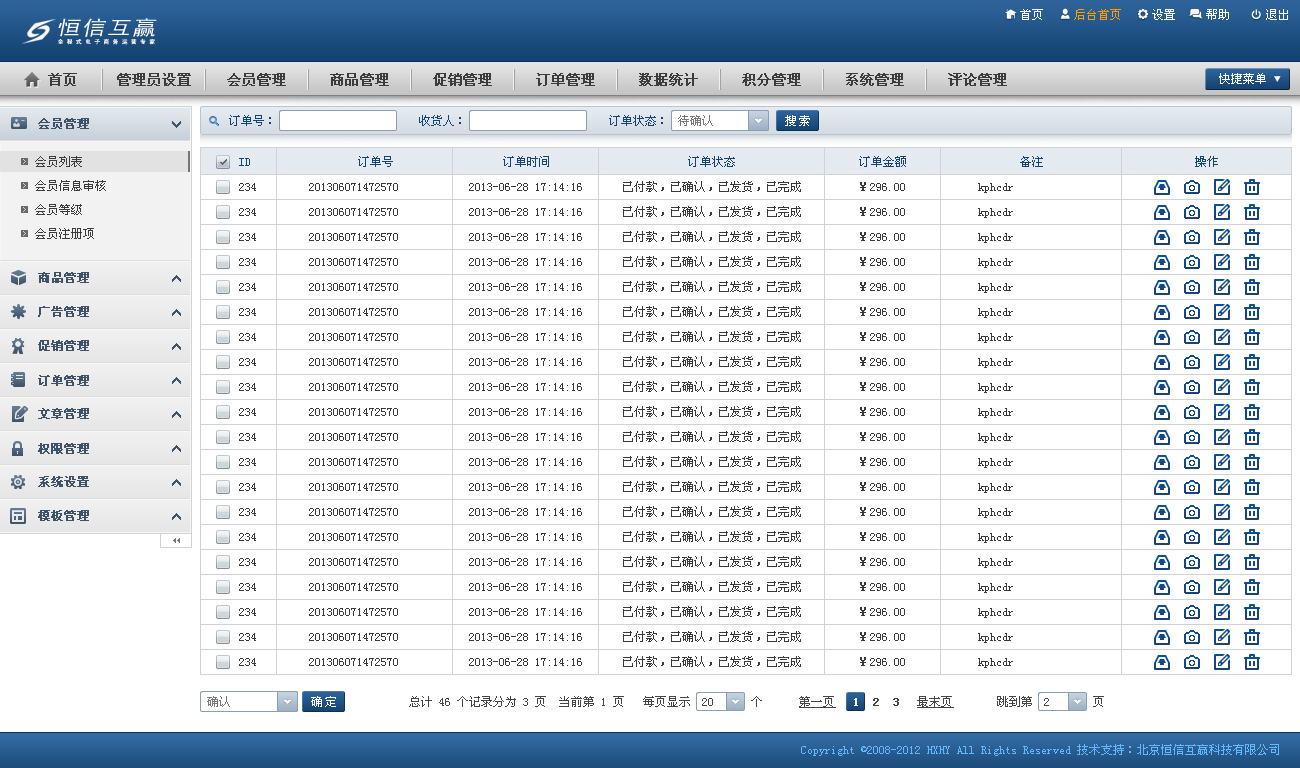Toggle the select-all checkbox next to ID header
This screenshot has width=1300, height=768.
pyautogui.click(x=223, y=162)
